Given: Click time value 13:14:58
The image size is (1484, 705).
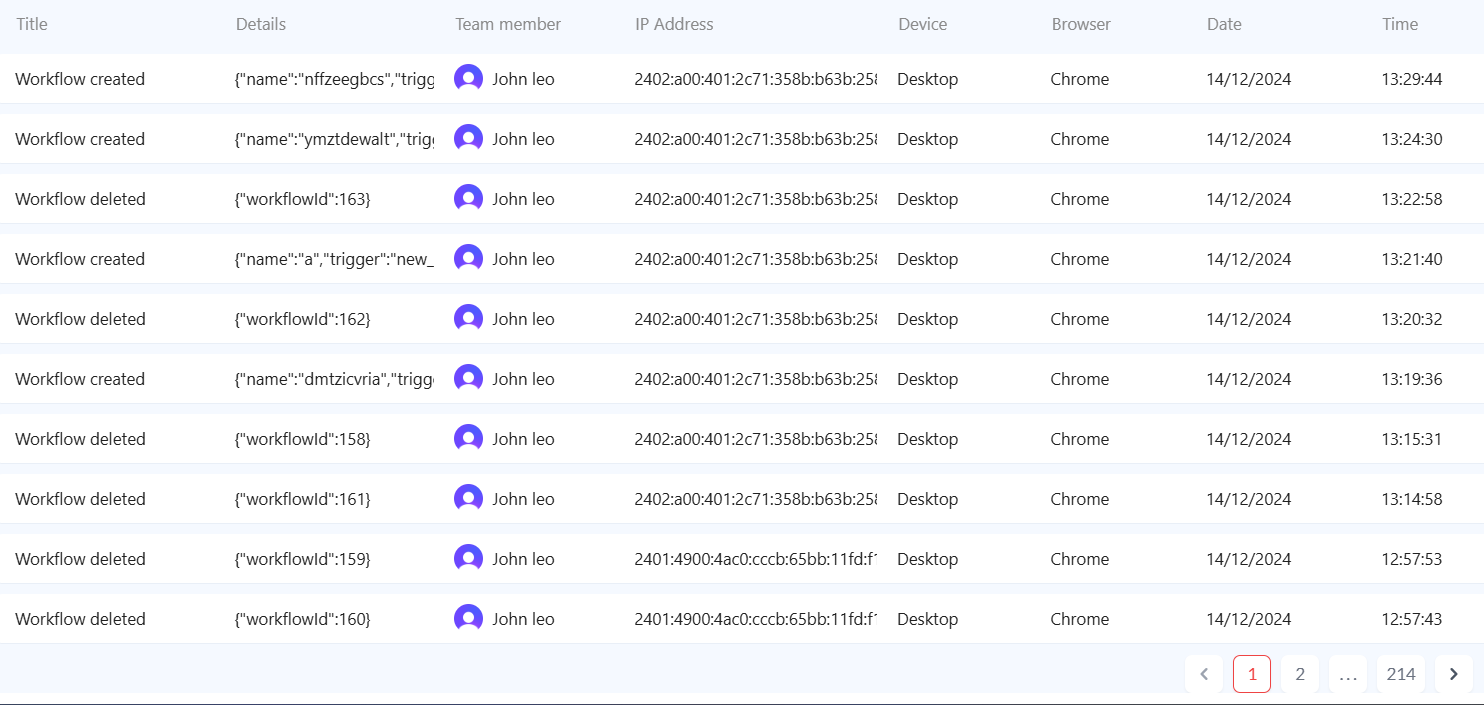Looking at the screenshot, I should (1412, 499).
